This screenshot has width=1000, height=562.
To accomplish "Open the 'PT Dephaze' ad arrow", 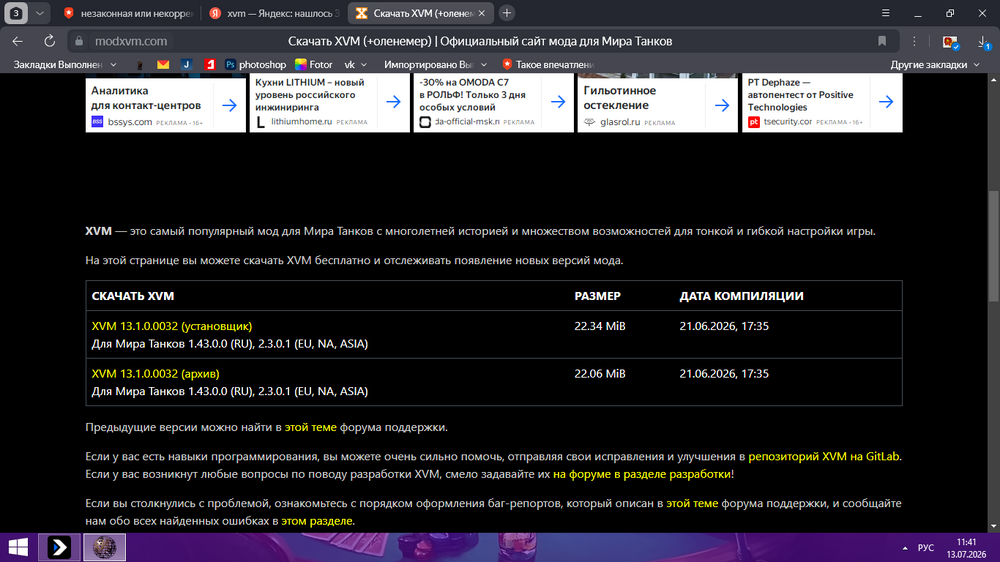I will pos(886,102).
